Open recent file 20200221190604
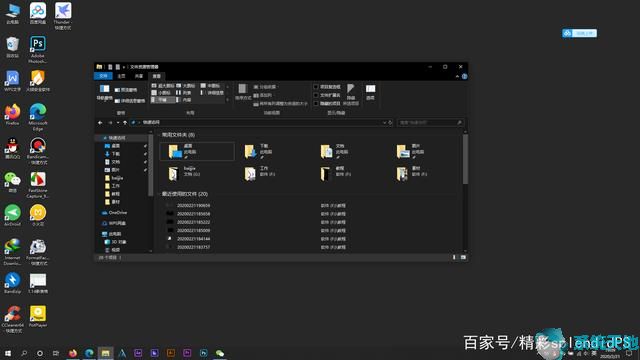The width and height of the screenshot is (640, 360). (x=193, y=205)
